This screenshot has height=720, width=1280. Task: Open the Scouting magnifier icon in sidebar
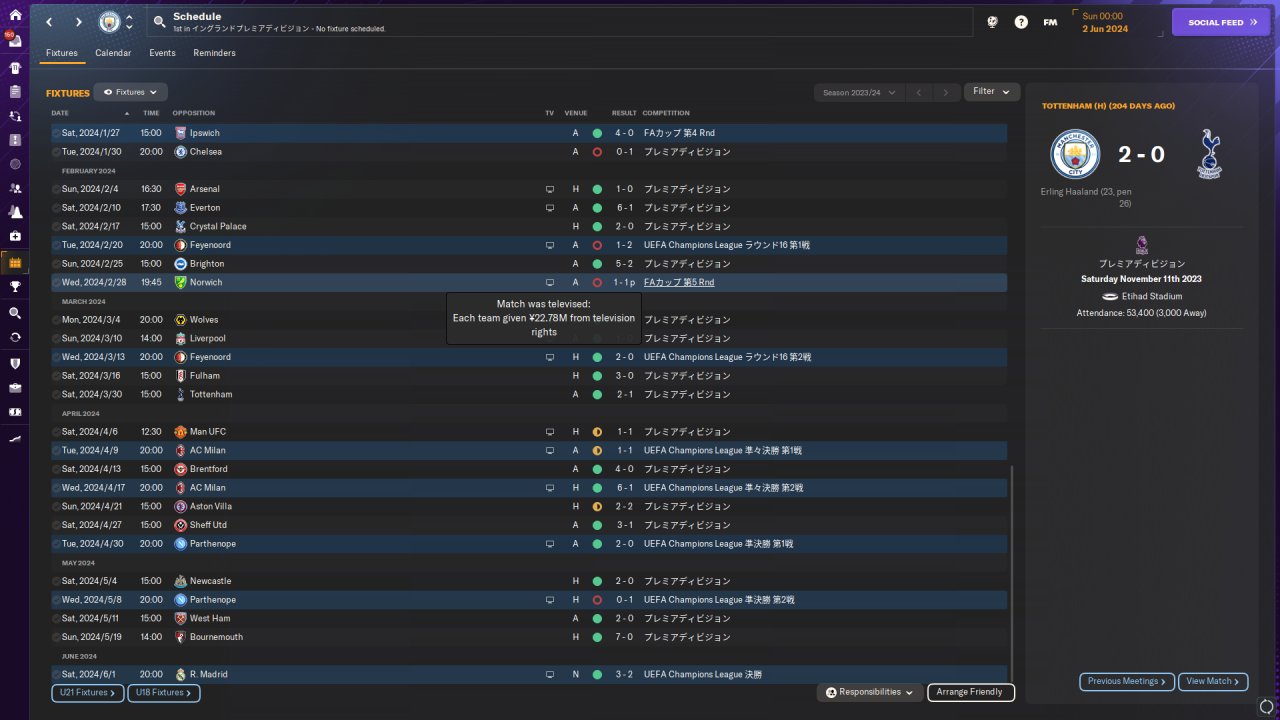pyautogui.click(x=15, y=313)
